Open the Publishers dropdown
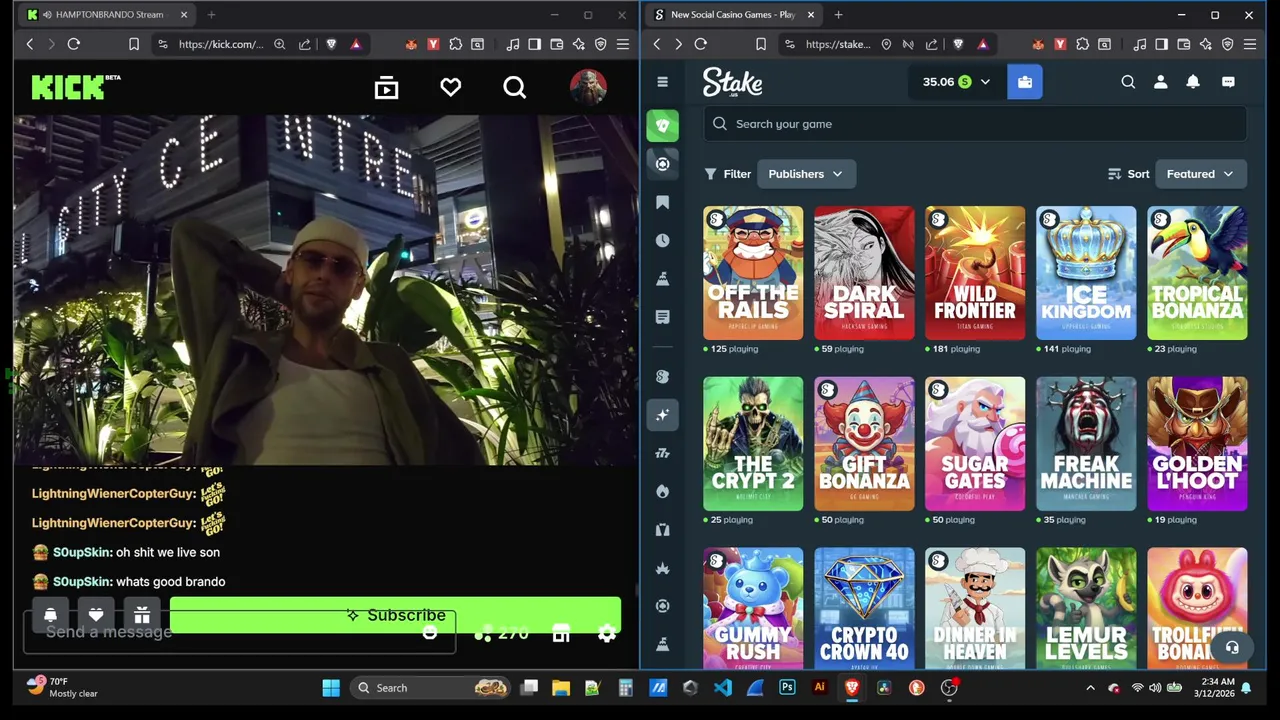Image resolution: width=1280 pixels, height=720 pixels. coord(805,174)
